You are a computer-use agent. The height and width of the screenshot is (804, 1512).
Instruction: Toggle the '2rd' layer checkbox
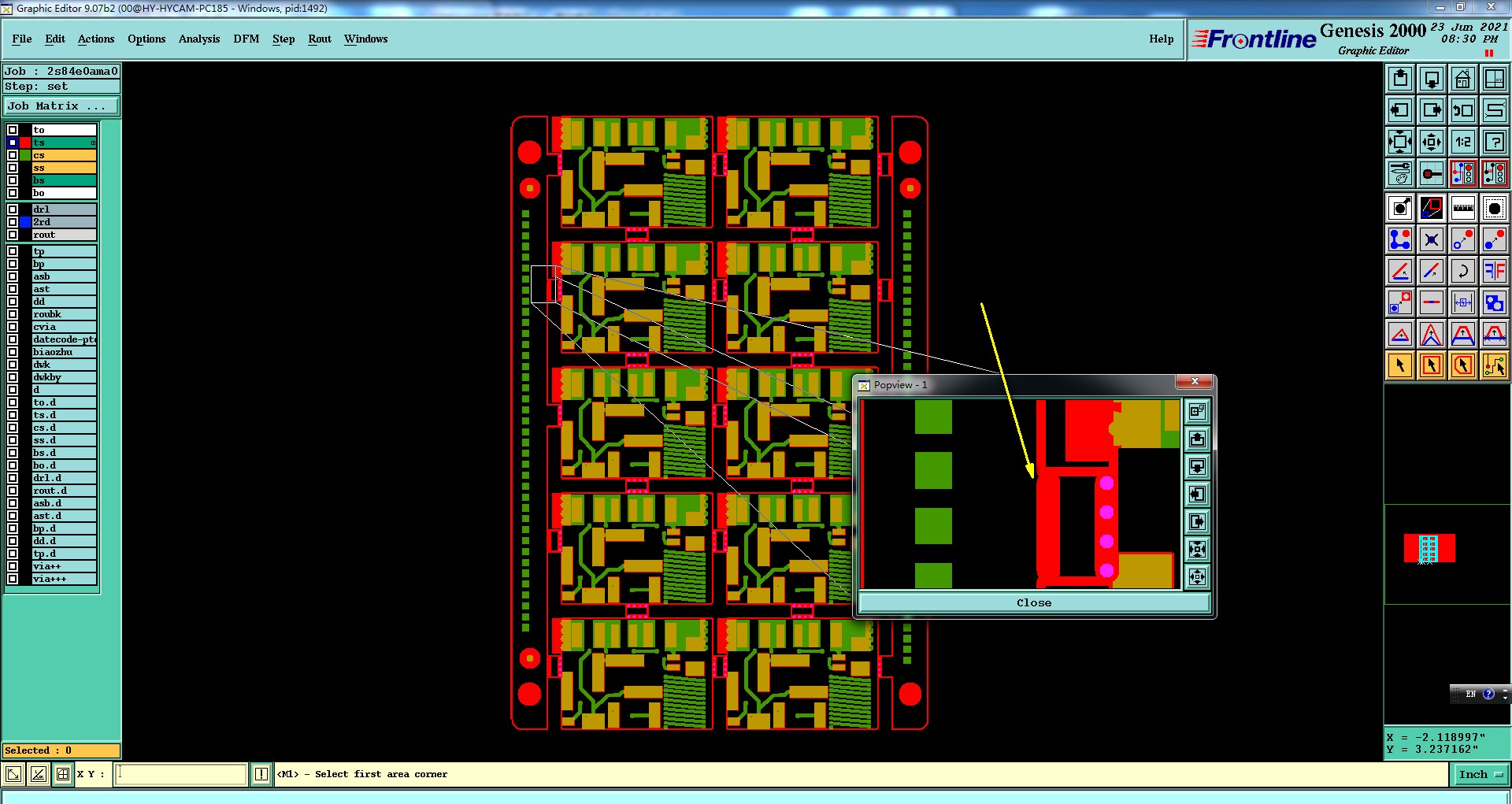click(13, 222)
